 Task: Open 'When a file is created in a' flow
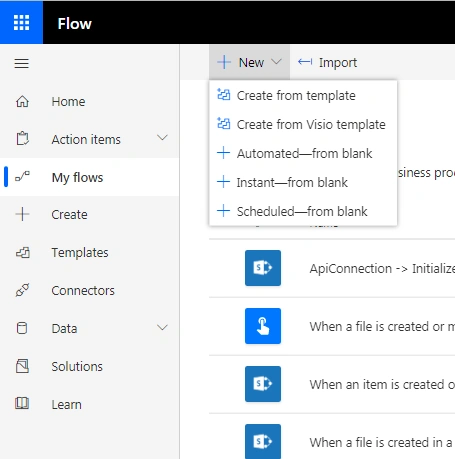(x=381, y=442)
